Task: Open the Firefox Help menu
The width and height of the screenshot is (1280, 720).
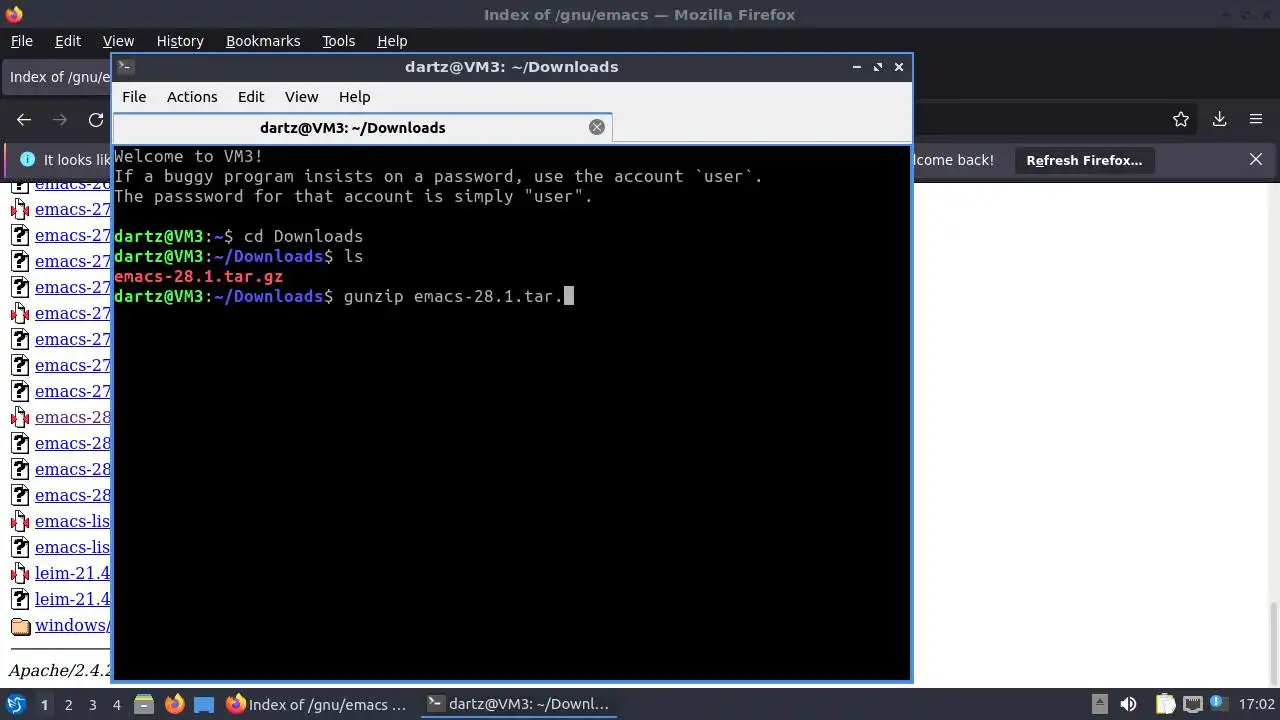Action: (392, 41)
